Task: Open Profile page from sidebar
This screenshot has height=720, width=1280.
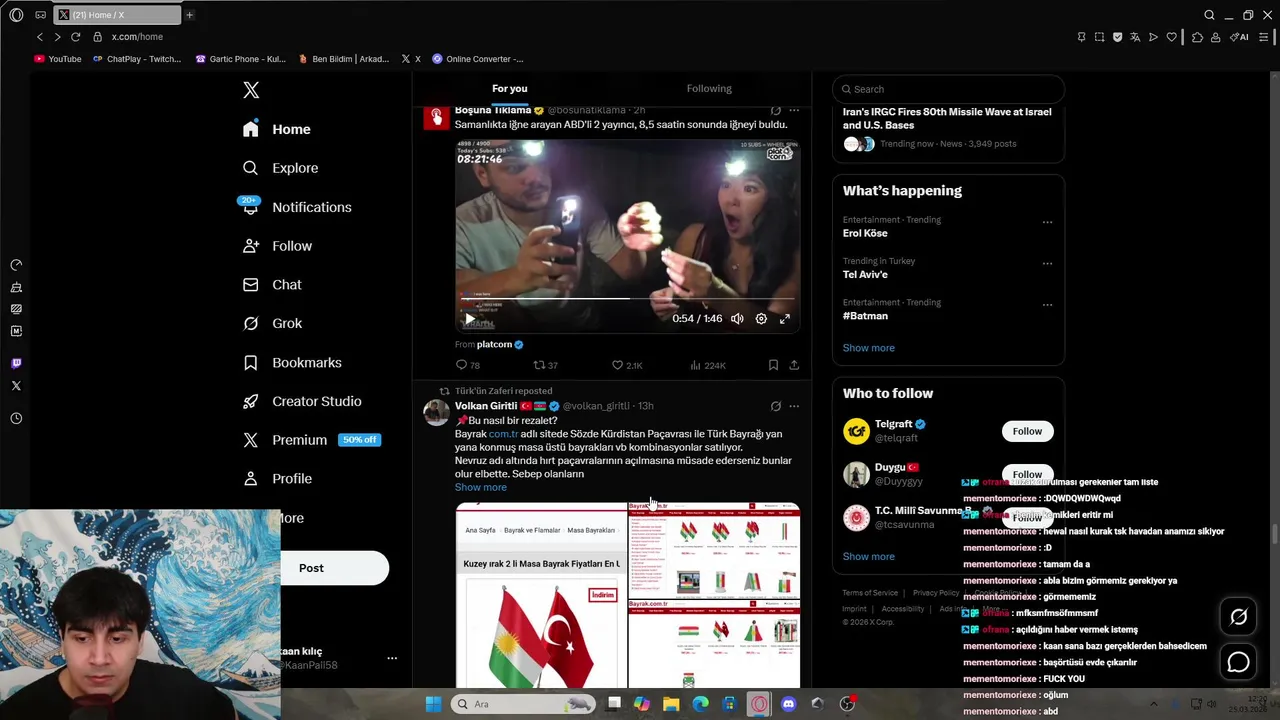Action: tap(278, 479)
